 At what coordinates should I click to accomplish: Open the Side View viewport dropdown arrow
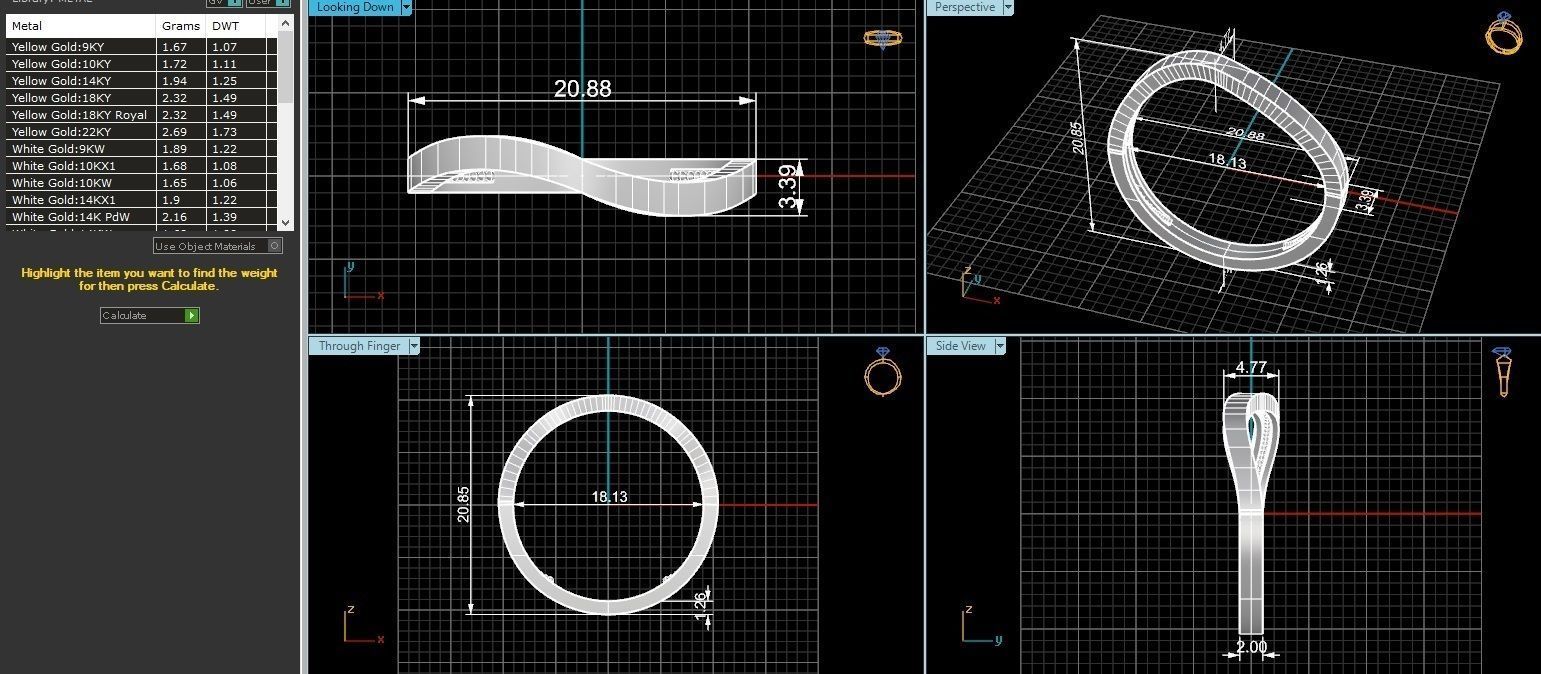tap(999, 346)
